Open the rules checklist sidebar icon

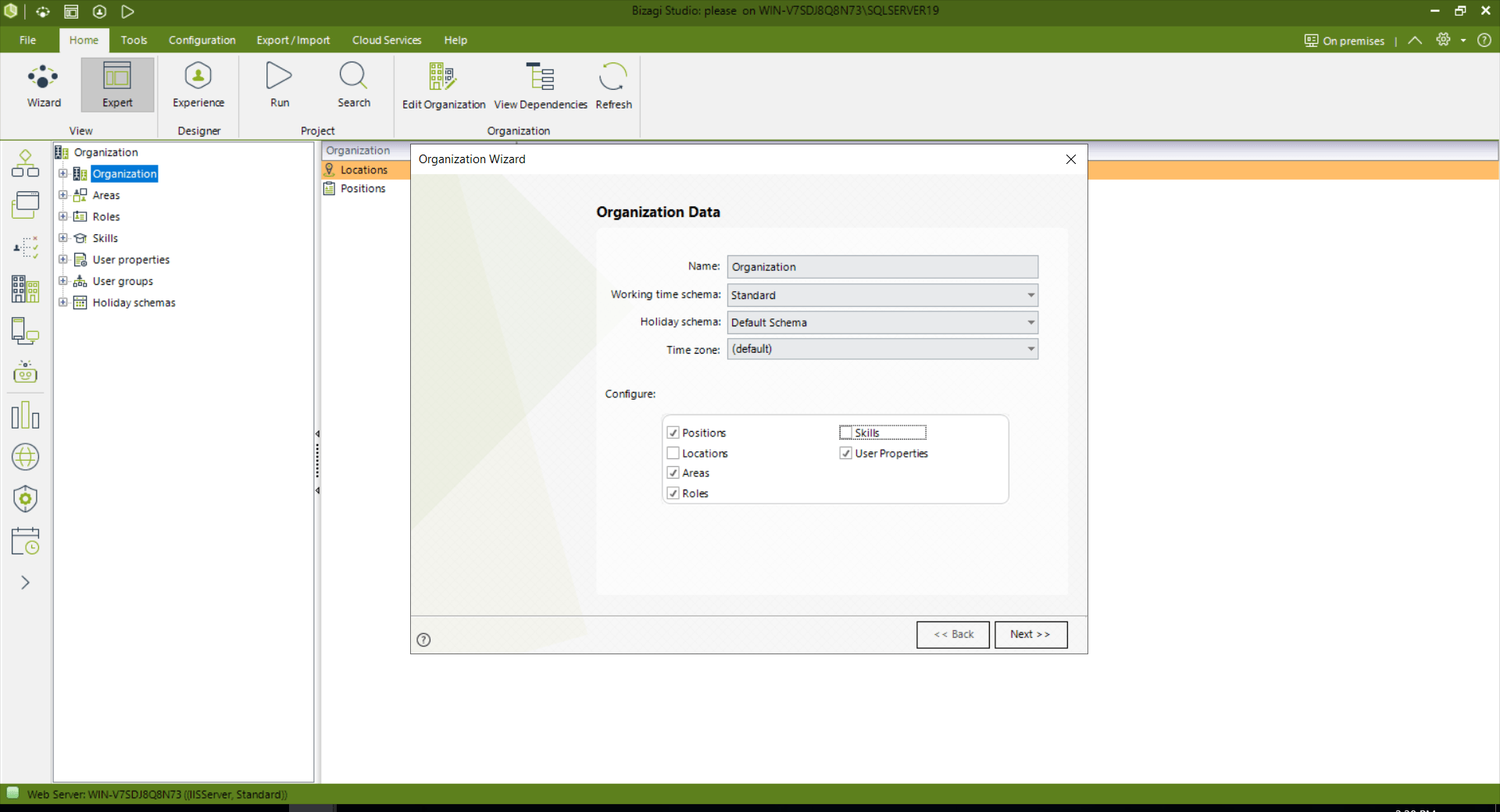(x=25, y=247)
